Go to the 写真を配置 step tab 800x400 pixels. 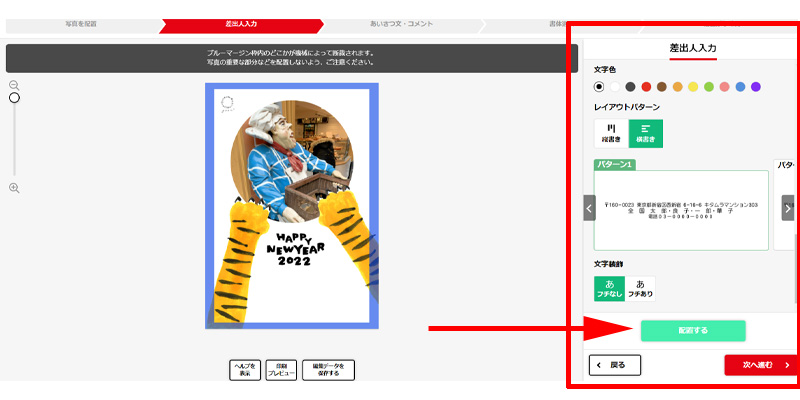coord(82,24)
